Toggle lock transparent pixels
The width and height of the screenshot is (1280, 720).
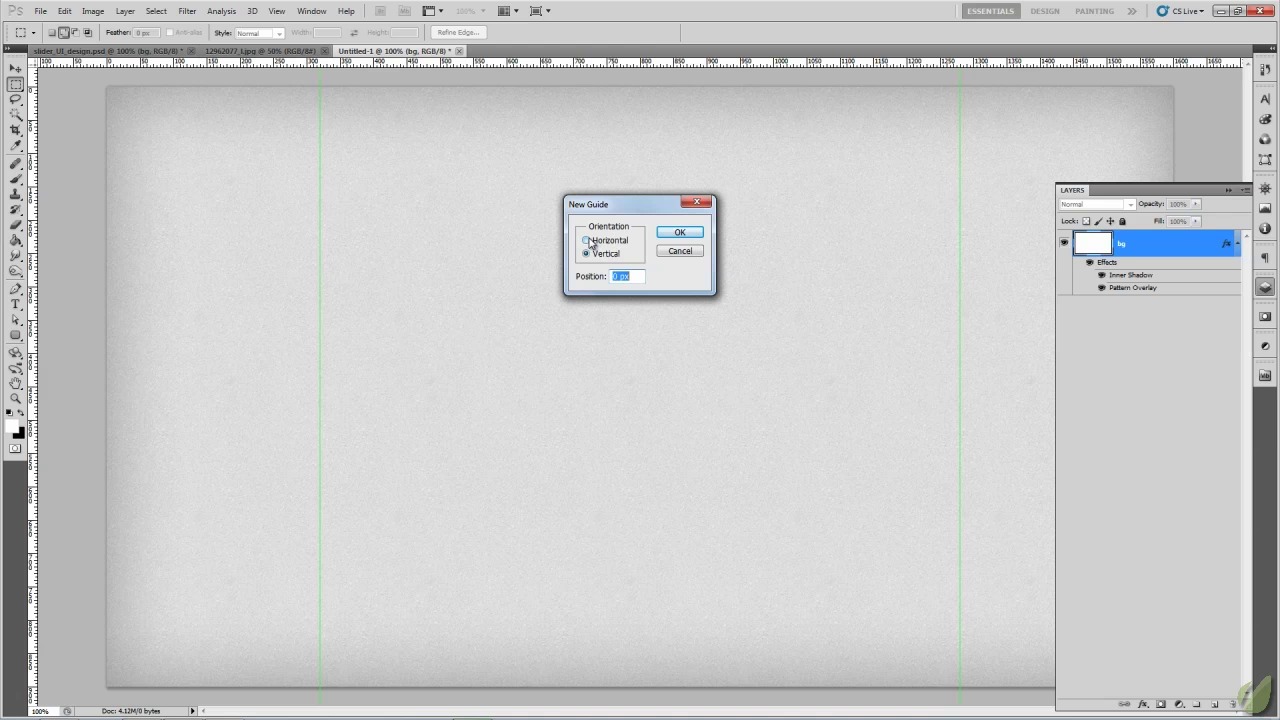click(x=1087, y=222)
